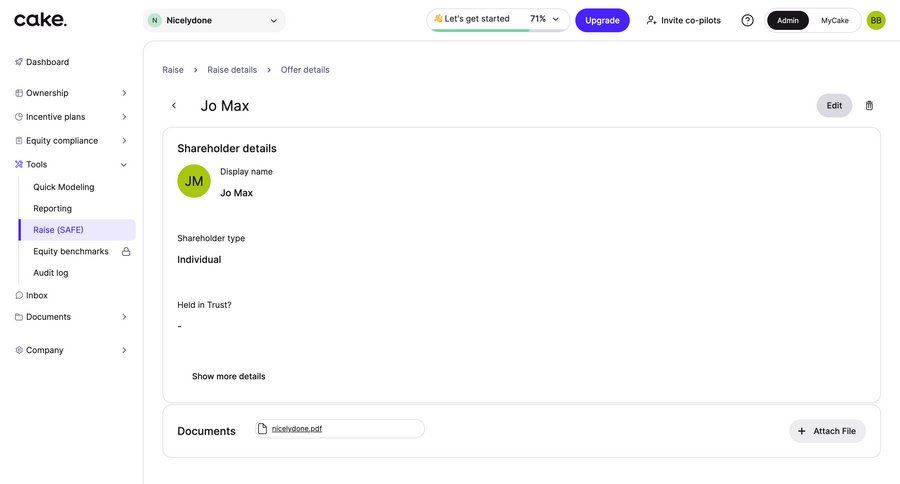
Task: Click the trash delete icon
Action: pyautogui.click(x=869, y=105)
